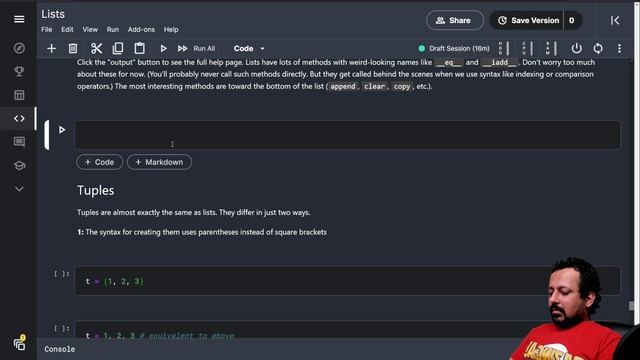Cut the cell with scissors icon
The width and height of the screenshot is (640, 360).
pos(96,49)
